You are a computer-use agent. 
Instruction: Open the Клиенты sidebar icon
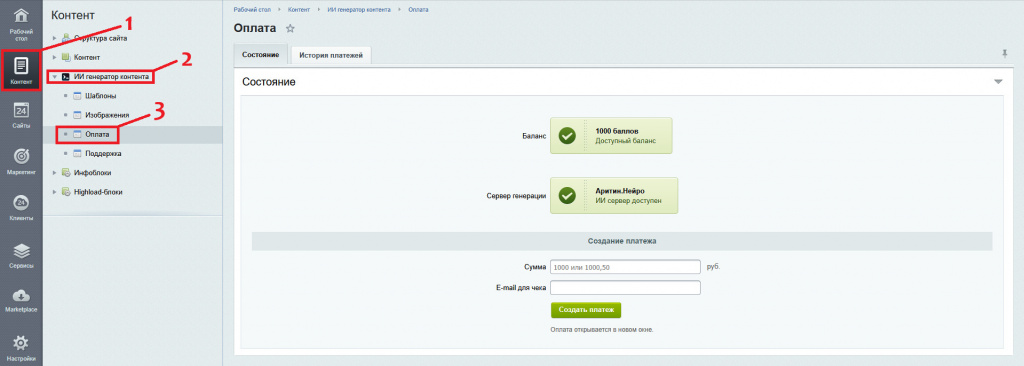pyautogui.click(x=21, y=203)
